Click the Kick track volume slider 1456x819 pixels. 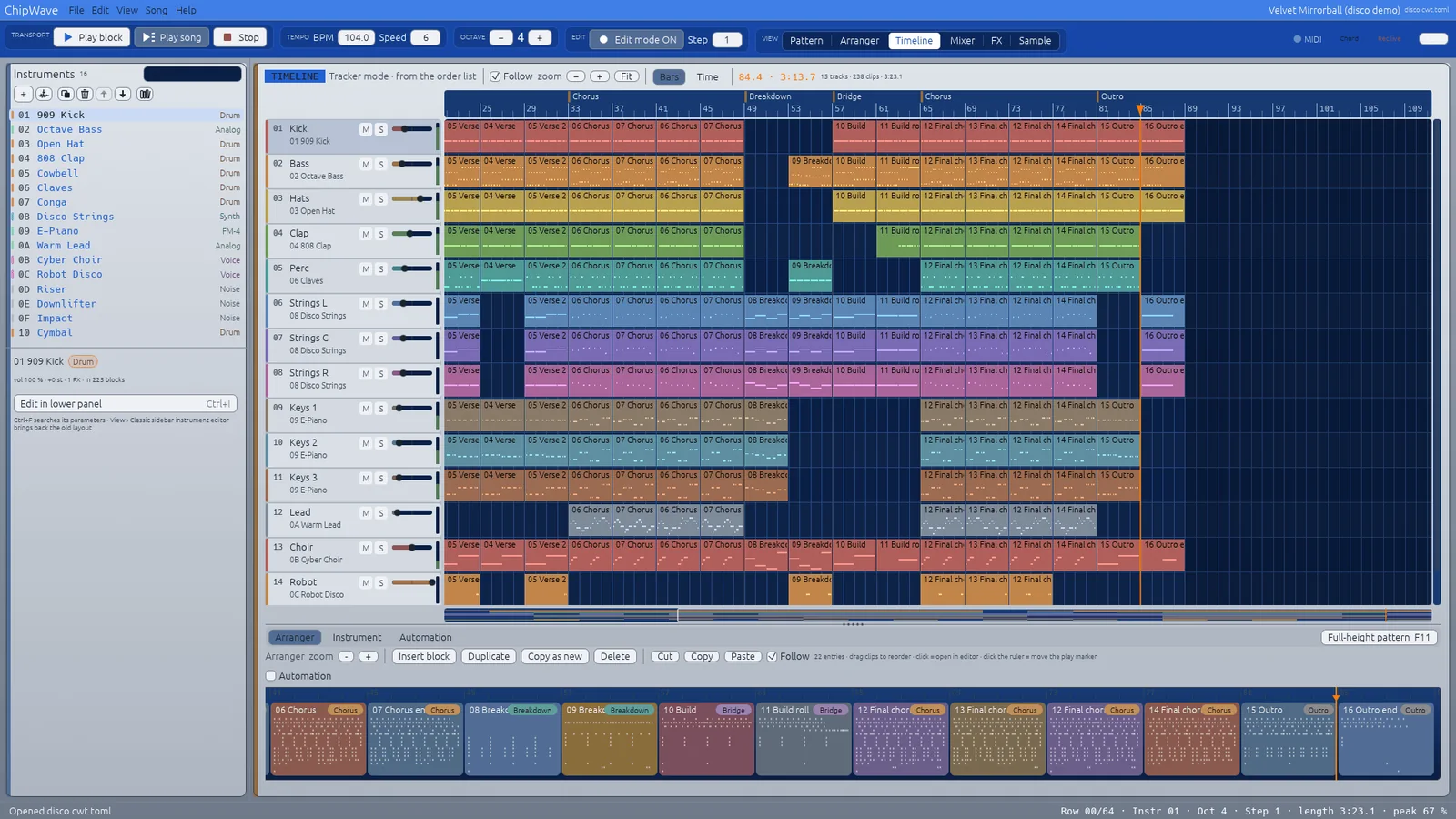tap(412, 129)
